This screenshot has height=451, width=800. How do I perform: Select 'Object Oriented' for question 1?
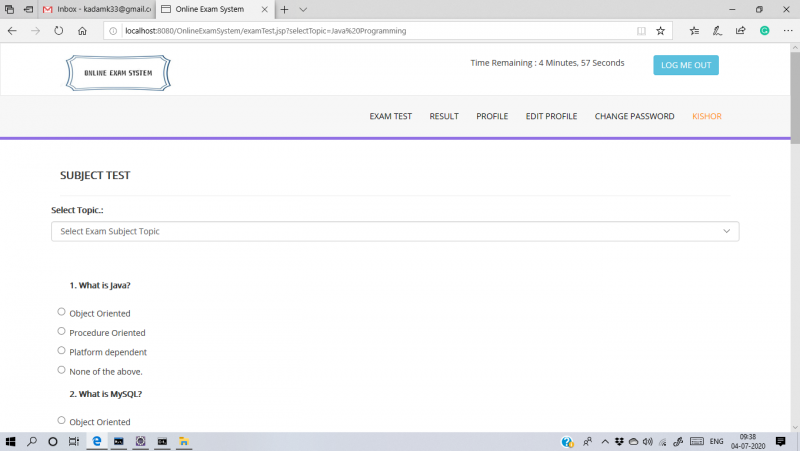[x=61, y=312]
